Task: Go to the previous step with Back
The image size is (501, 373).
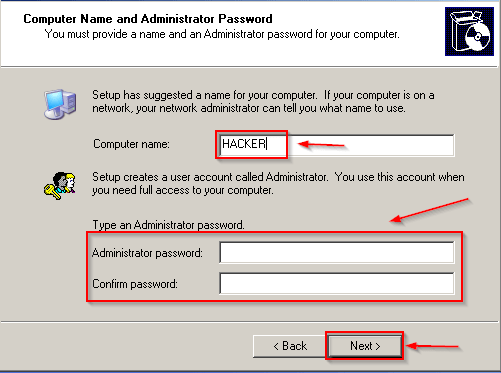Action: tap(289, 346)
